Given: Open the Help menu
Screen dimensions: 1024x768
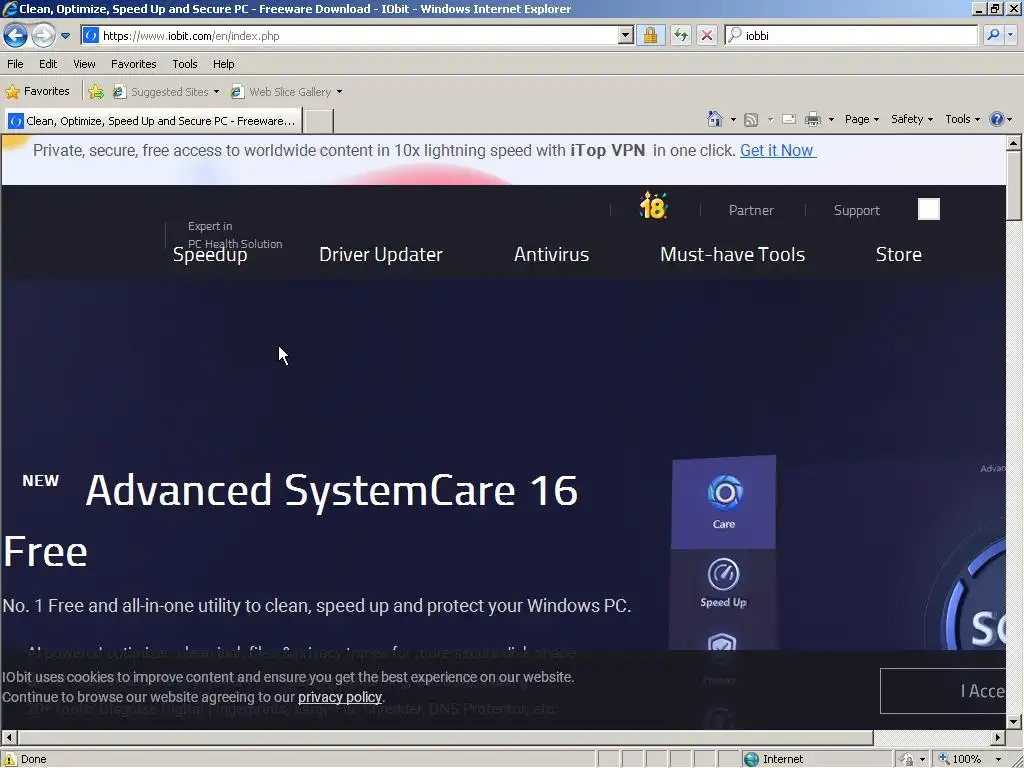Looking at the screenshot, I should [223, 64].
